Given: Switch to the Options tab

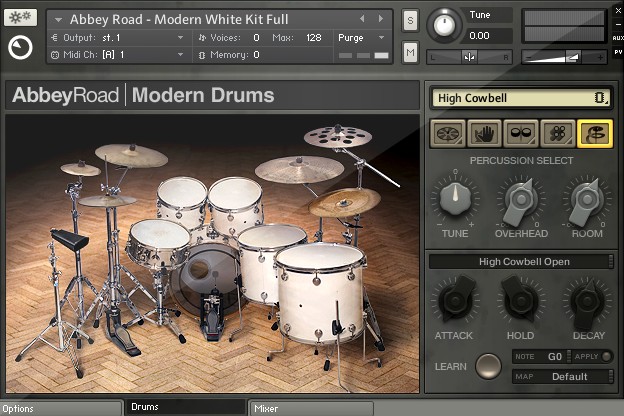Looking at the screenshot, I should (x=61, y=408).
